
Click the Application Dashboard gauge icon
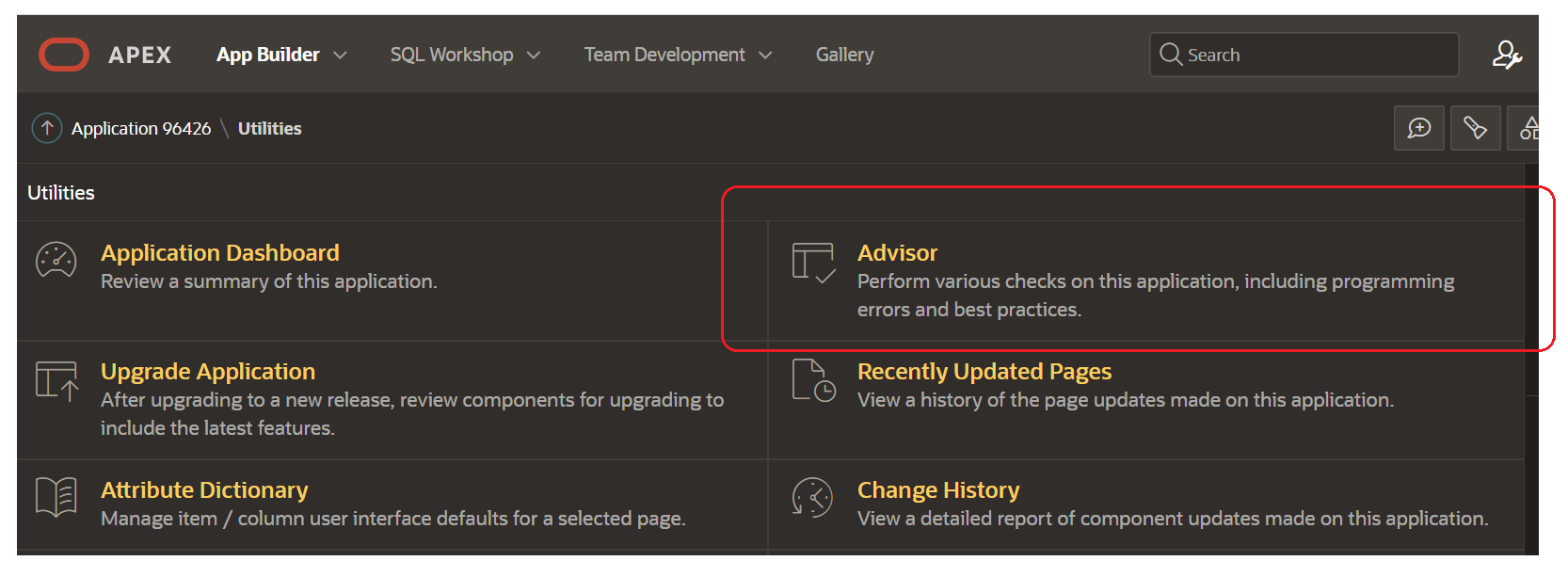click(x=56, y=261)
